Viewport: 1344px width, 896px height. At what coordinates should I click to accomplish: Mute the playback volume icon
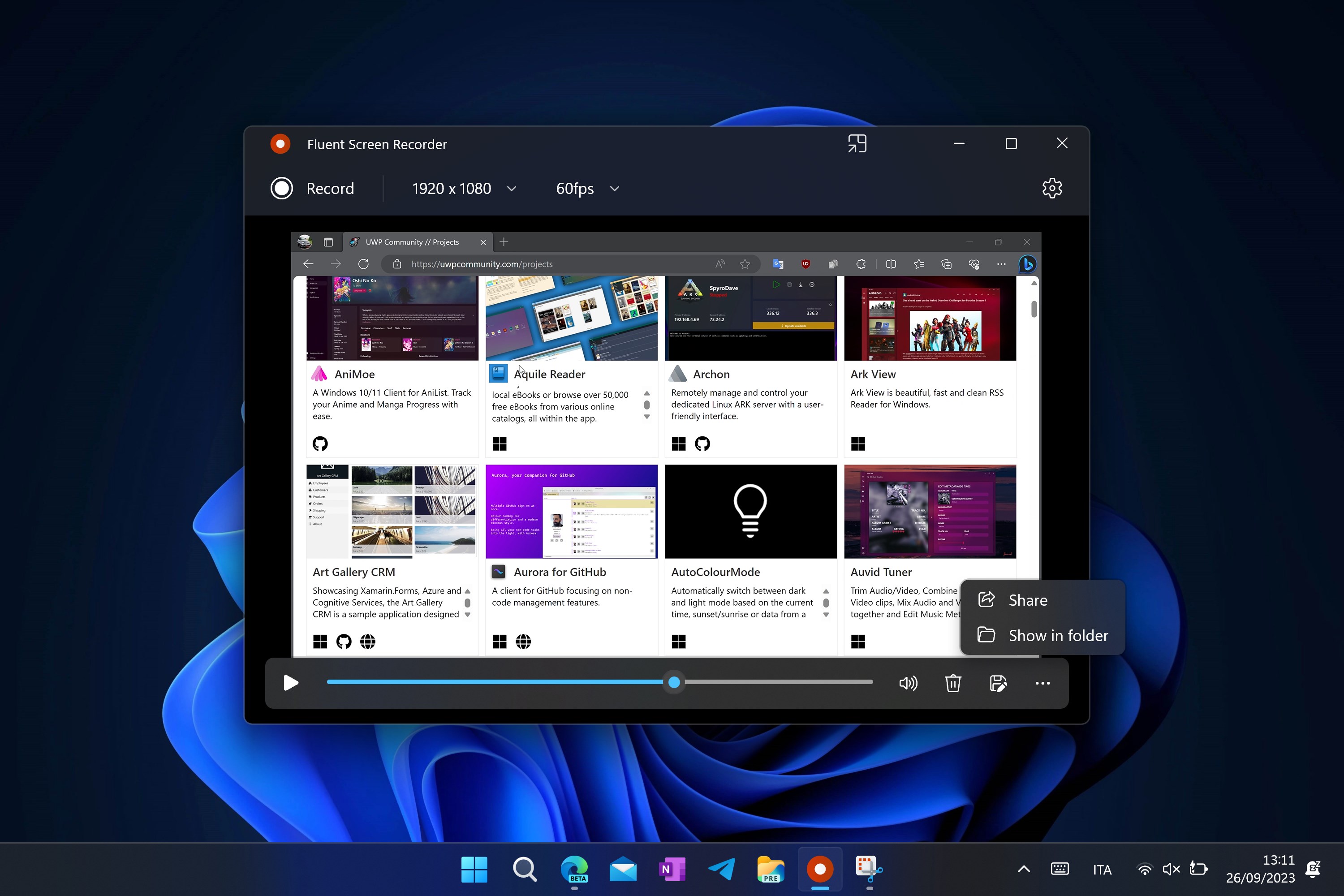coord(908,683)
